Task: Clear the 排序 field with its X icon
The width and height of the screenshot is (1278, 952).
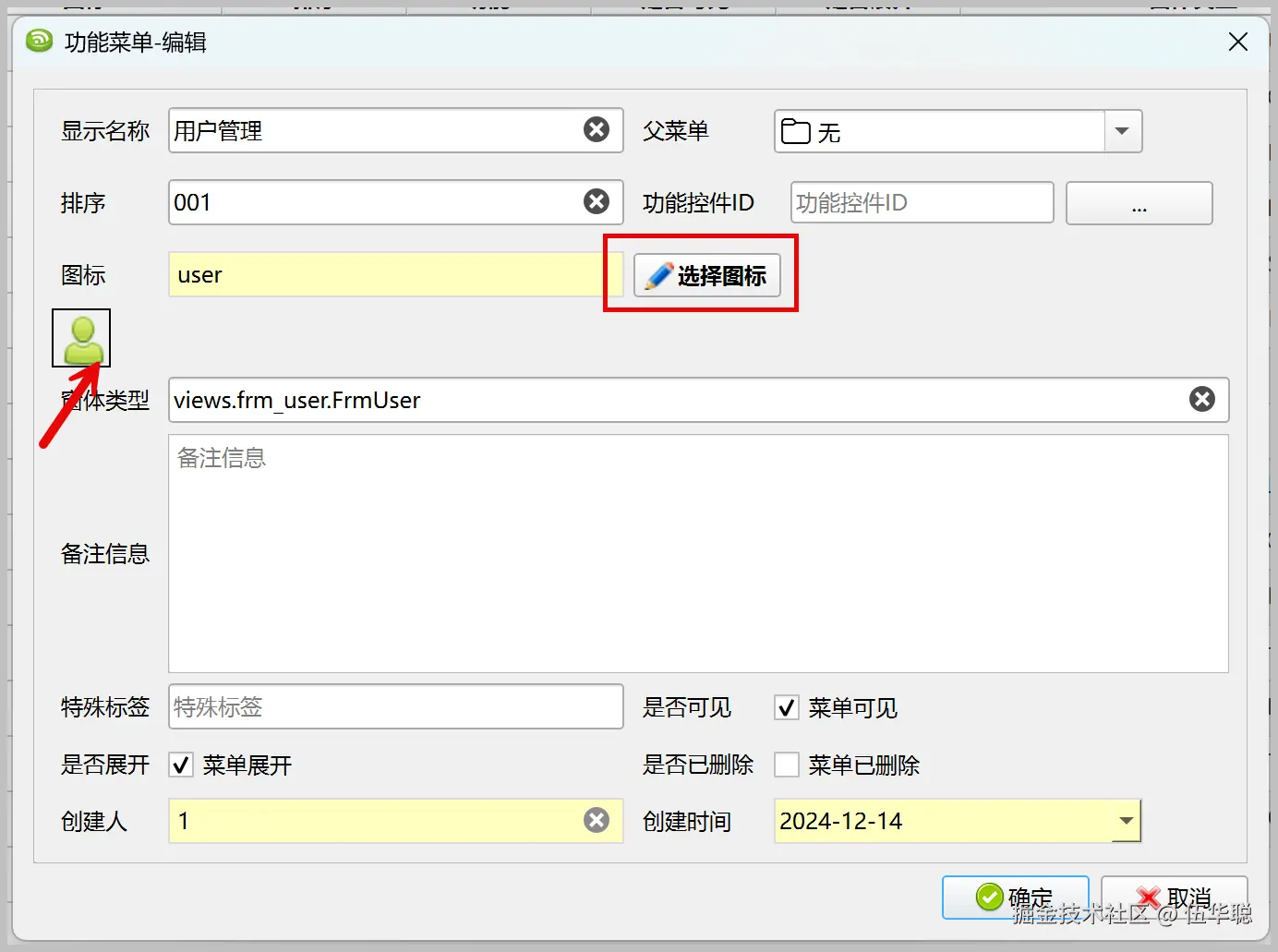Action: pyautogui.click(x=597, y=201)
